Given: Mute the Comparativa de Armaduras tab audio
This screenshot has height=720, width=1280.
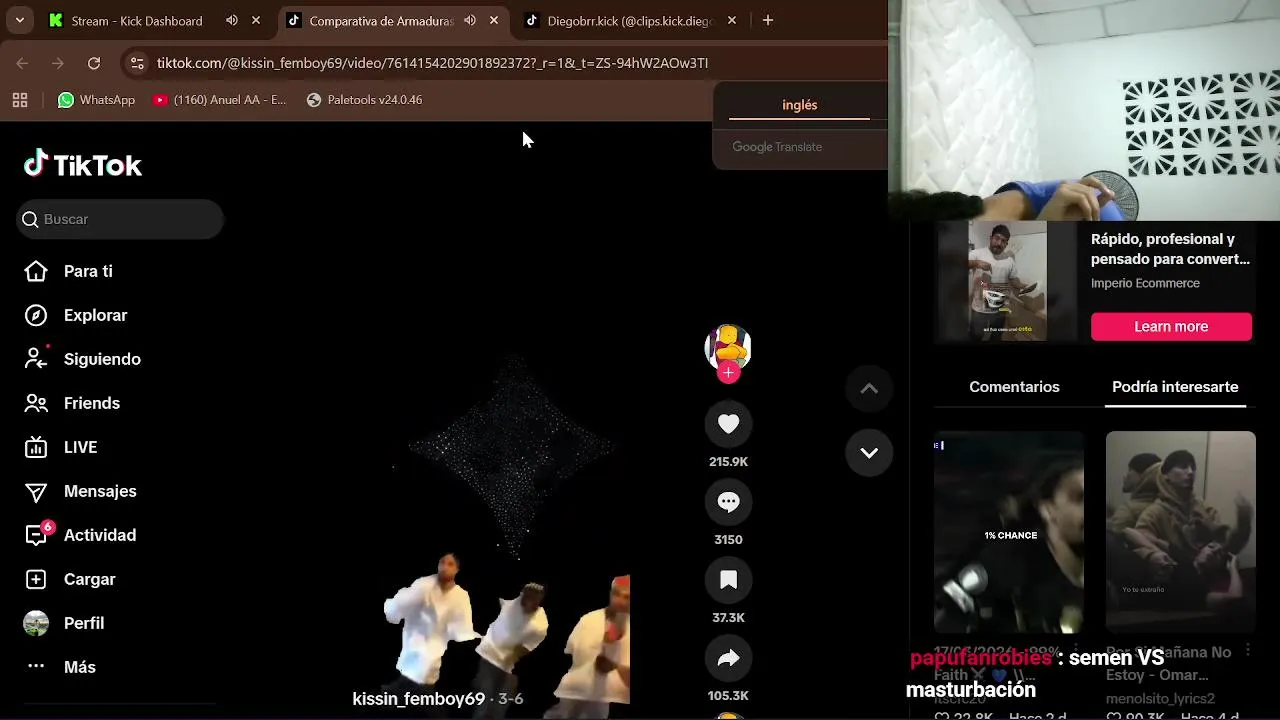Looking at the screenshot, I should [x=470, y=20].
